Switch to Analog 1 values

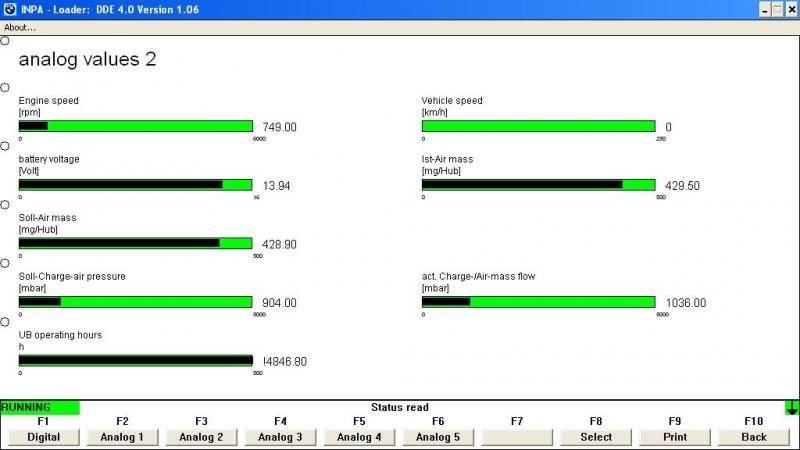[122, 437]
